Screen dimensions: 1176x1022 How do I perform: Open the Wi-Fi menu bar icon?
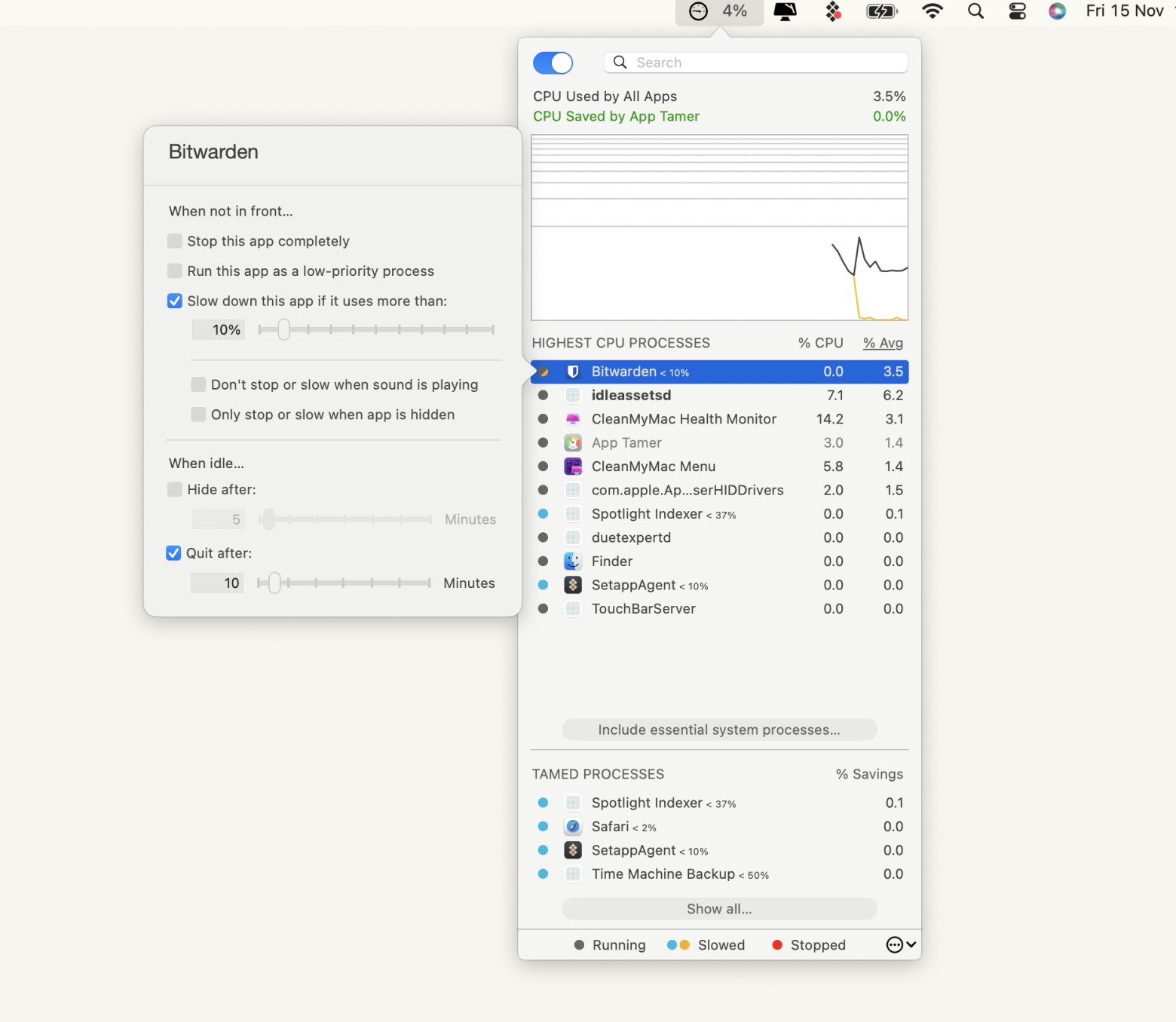[933, 11]
